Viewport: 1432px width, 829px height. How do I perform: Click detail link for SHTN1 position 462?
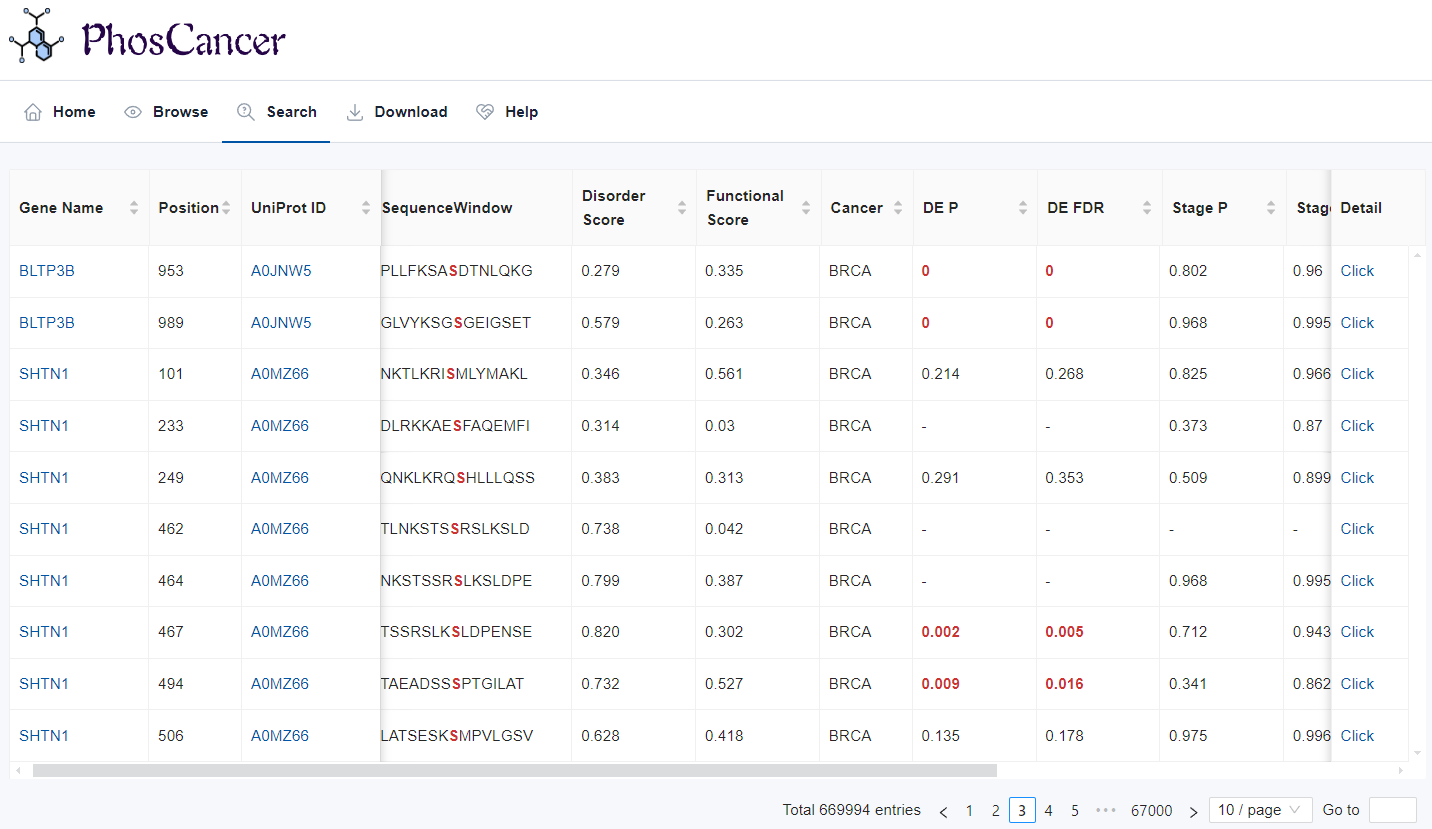pos(1357,529)
